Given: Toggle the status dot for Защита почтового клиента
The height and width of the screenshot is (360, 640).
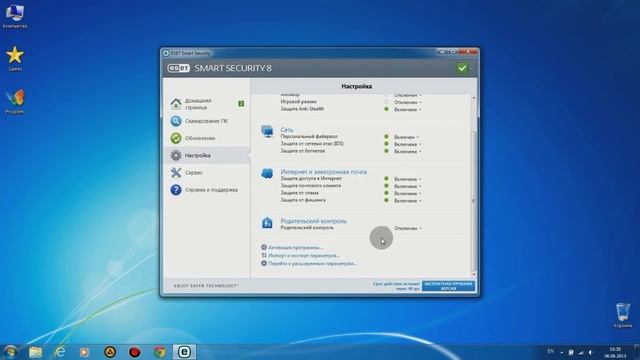Looking at the screenshot, I should pyautogui.click(x=386, y=186).
